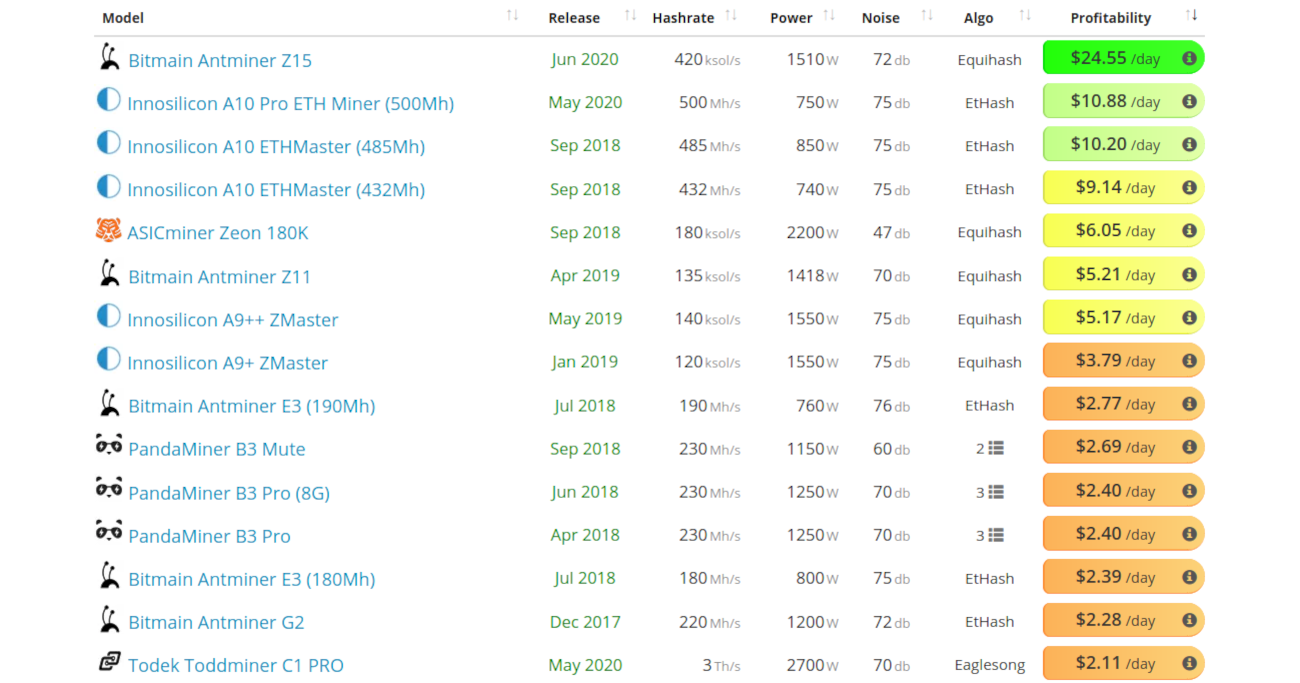The width and height of the screenshot is (1300, 683).
Task: Click the info icon in the $10.20 profitability badge
Action: coord(1189,145)
